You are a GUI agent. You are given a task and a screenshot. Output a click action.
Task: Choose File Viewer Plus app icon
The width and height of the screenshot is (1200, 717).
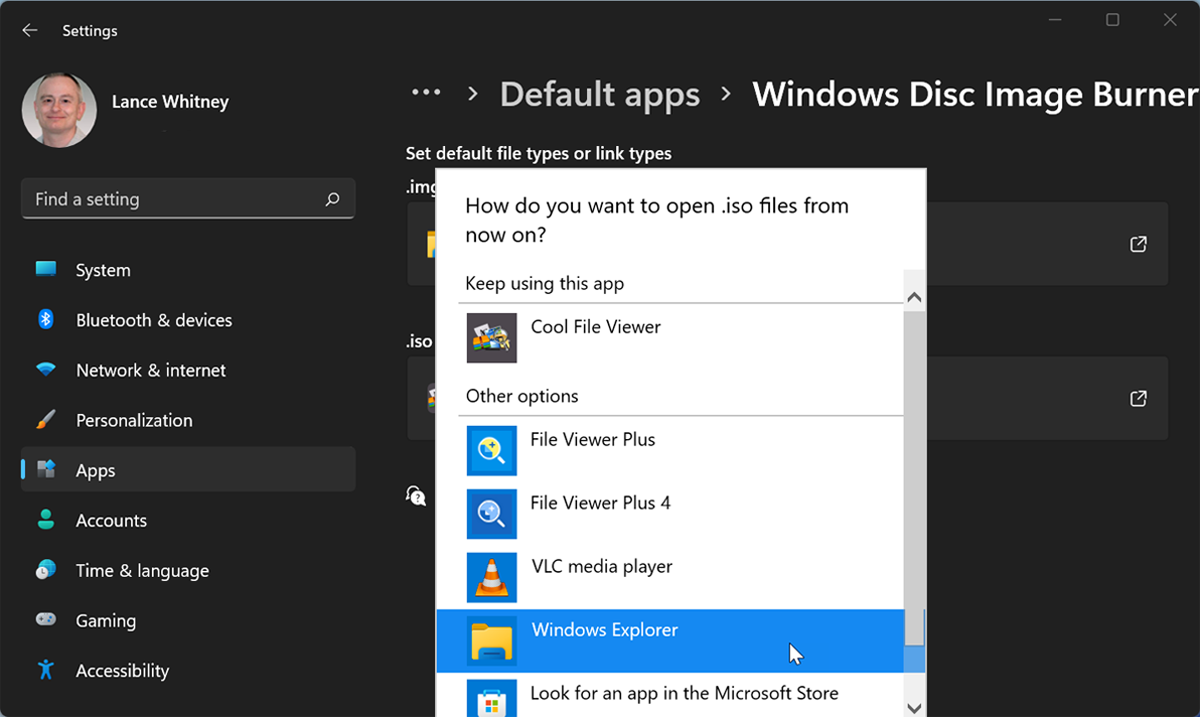492,450
